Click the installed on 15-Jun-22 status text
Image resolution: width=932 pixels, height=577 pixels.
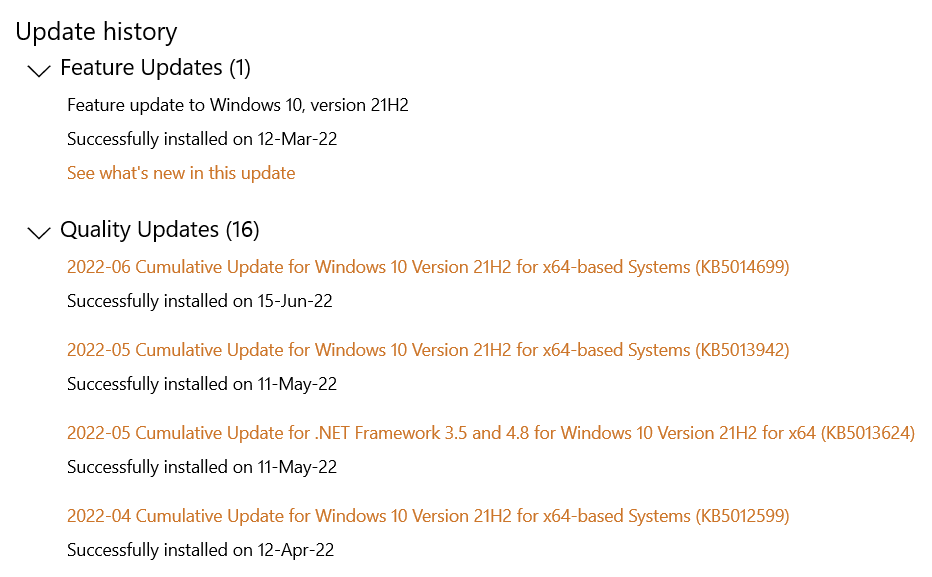[200, 301]
